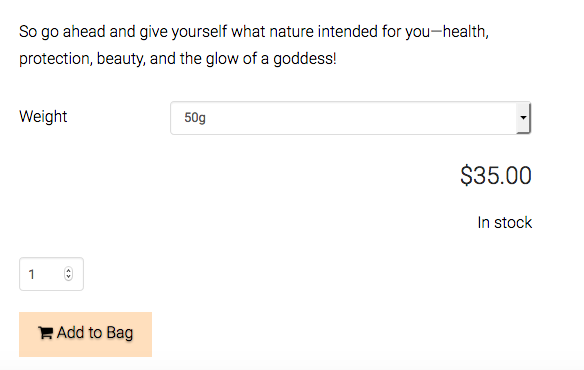584x370 pixels.
Task: Click the 50g text in selector
Action: [x=195, y=118]
